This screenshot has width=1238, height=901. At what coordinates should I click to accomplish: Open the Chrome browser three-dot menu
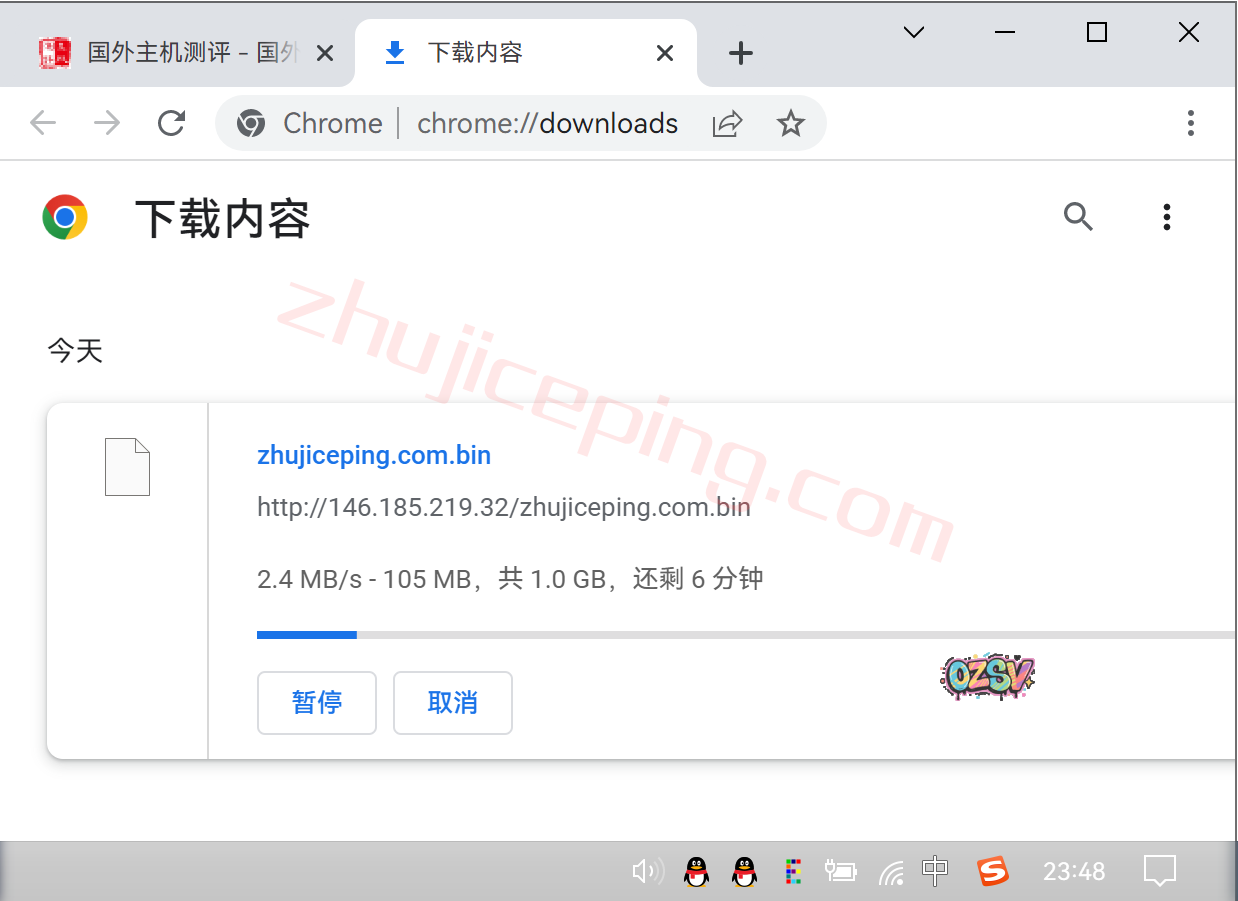click(1190, 123)
